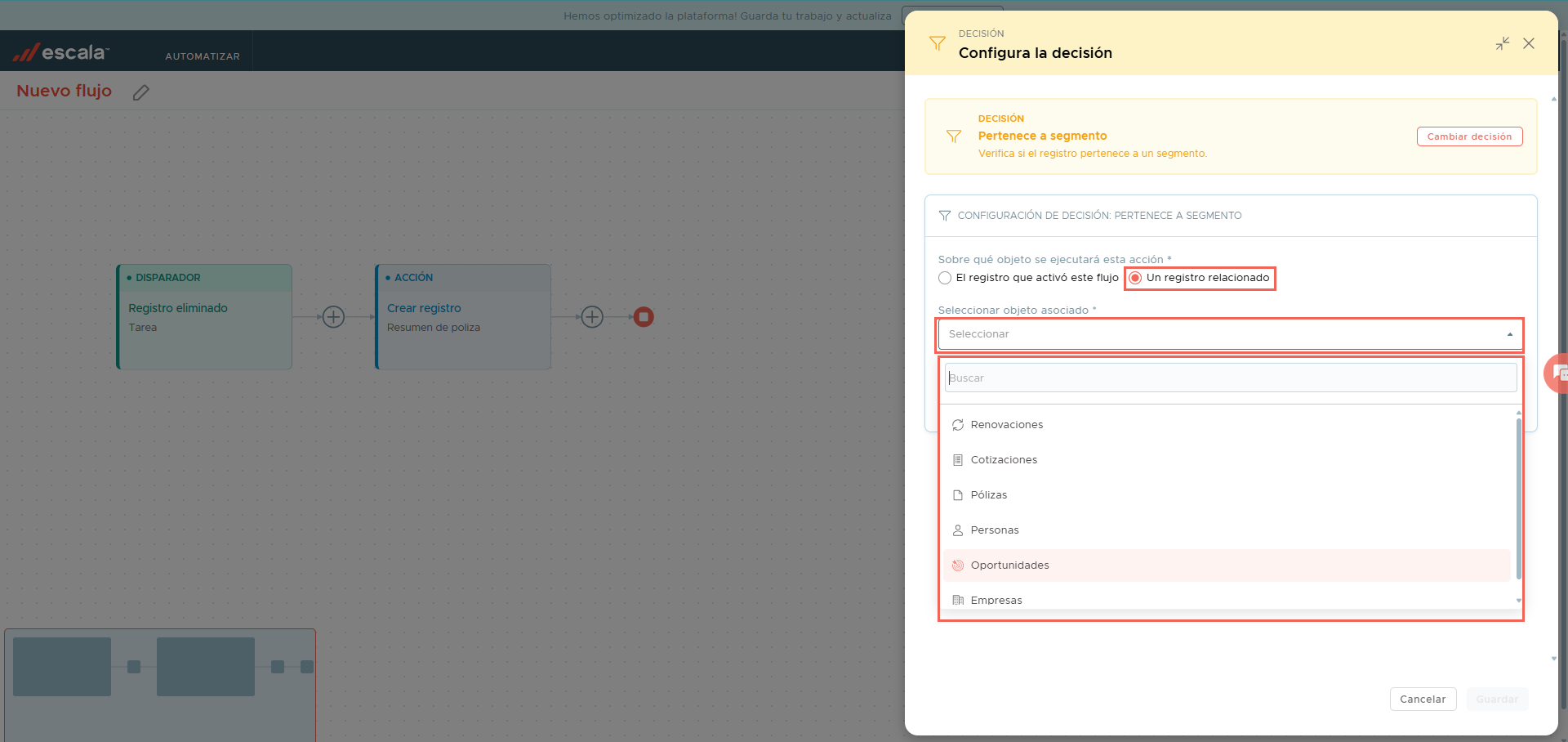Viewport: 1568px width, 742px height.
Task: Click the dropdown list scrollbar
Action: pos(1518,498)
